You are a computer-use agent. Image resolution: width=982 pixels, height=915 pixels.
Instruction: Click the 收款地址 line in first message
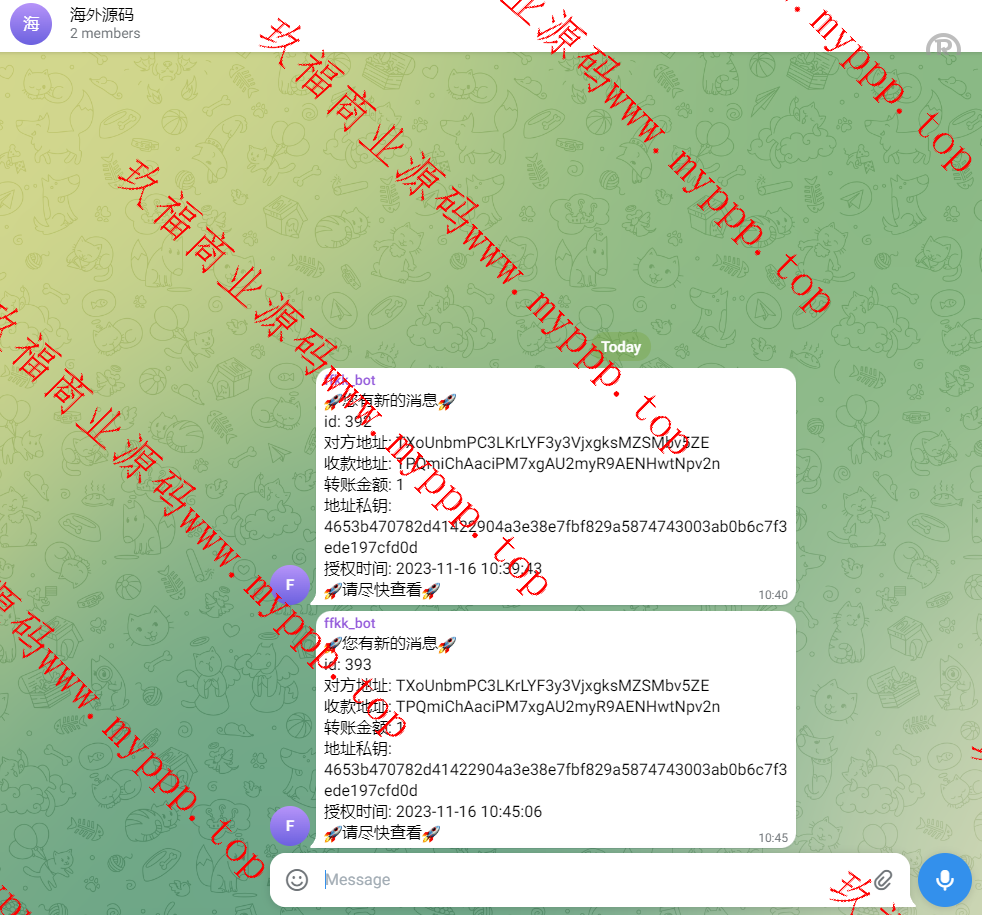tap(521, 464)
